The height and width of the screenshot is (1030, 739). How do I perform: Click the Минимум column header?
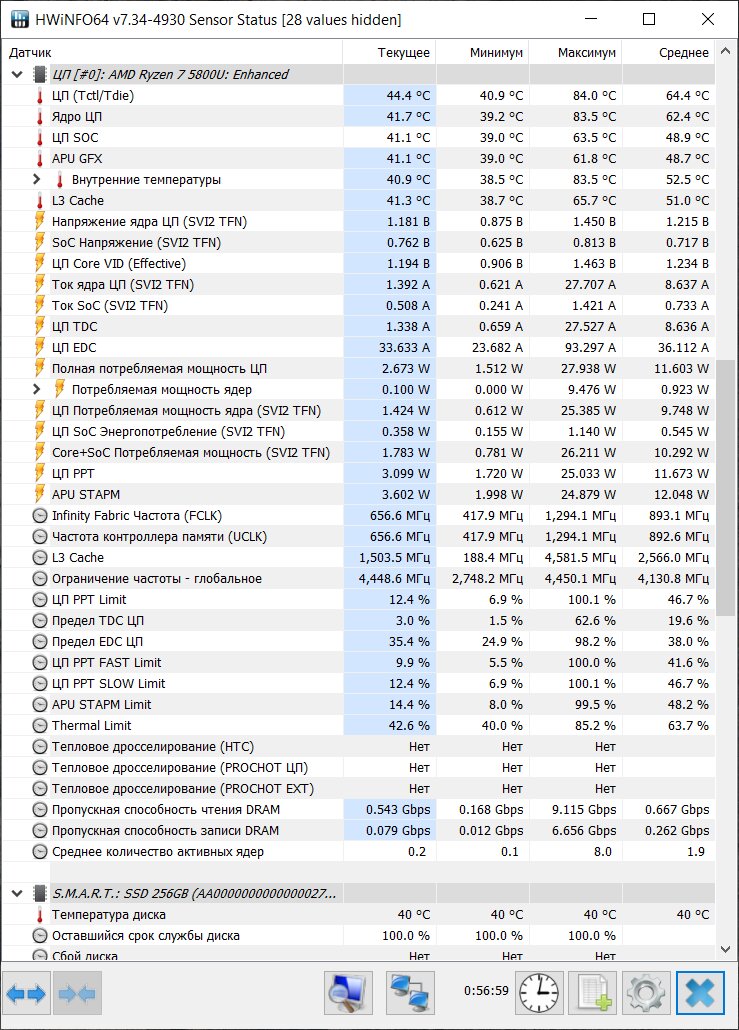coord(483,53)
